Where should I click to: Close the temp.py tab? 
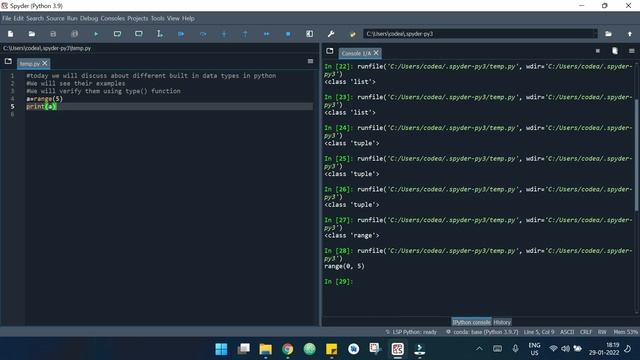(x=45, y=63)
